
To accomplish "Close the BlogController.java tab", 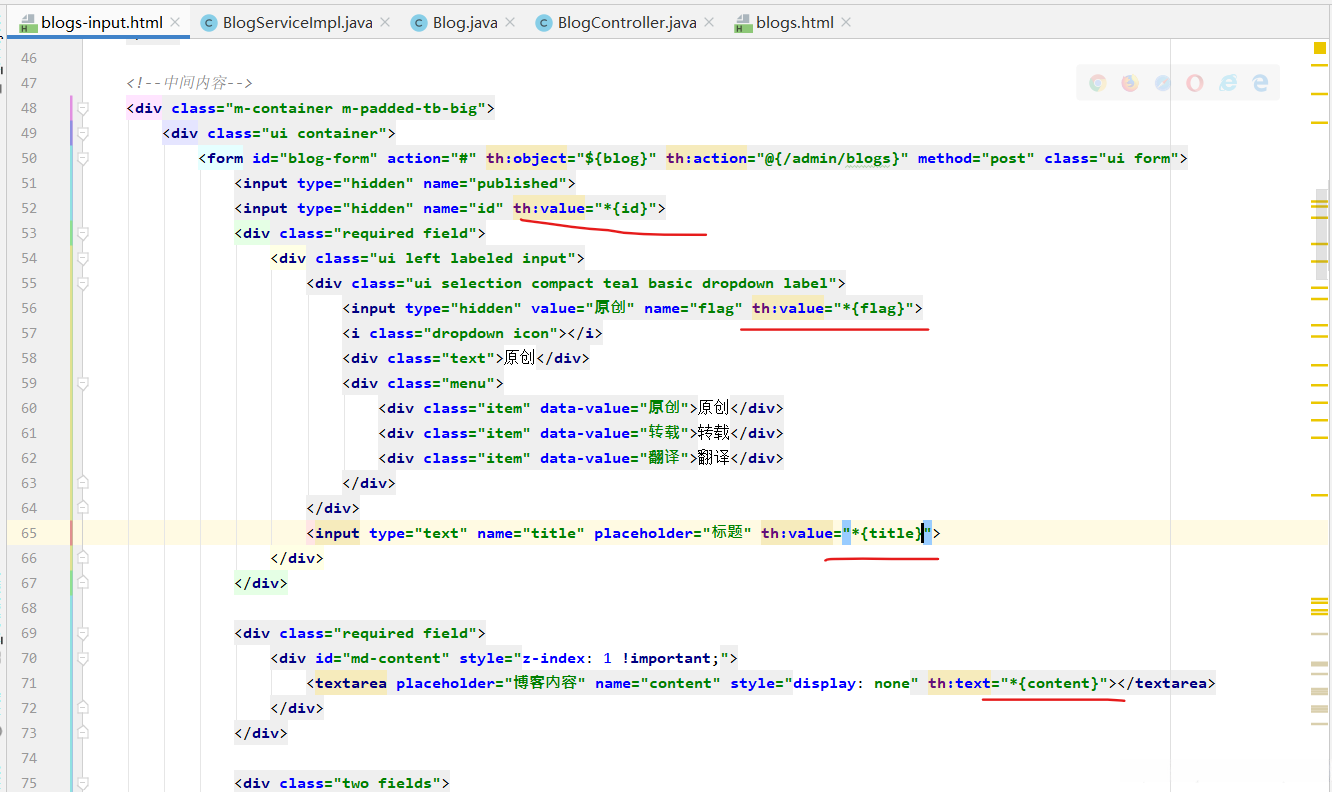I will tap(709, 22).
